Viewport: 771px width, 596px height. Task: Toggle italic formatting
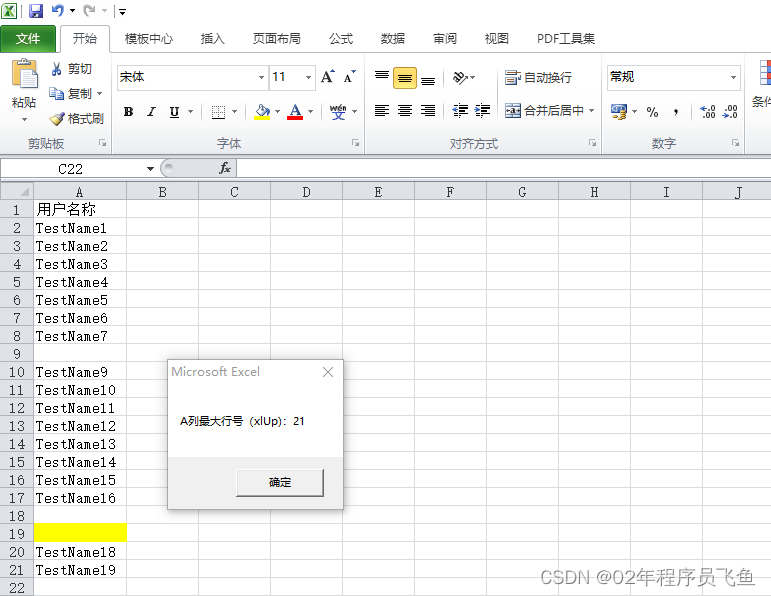tap(151, 112)
